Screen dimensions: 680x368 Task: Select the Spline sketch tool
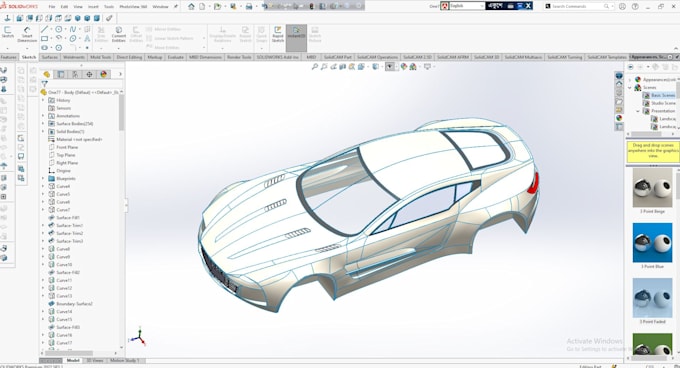click(72, 29)
